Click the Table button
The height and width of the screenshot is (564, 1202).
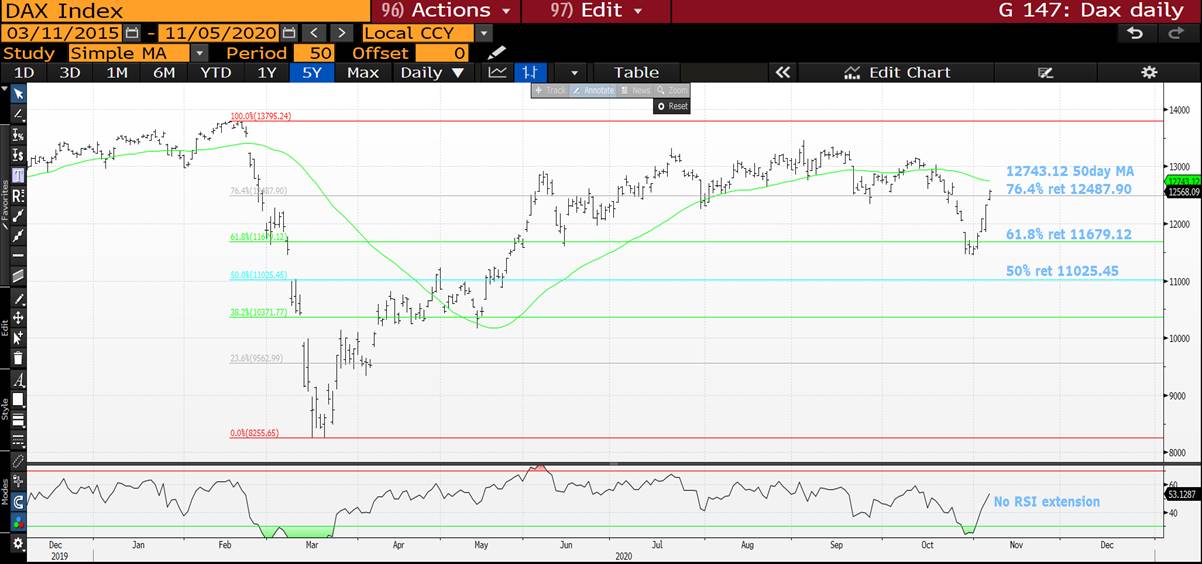click(x=636, y=72)
